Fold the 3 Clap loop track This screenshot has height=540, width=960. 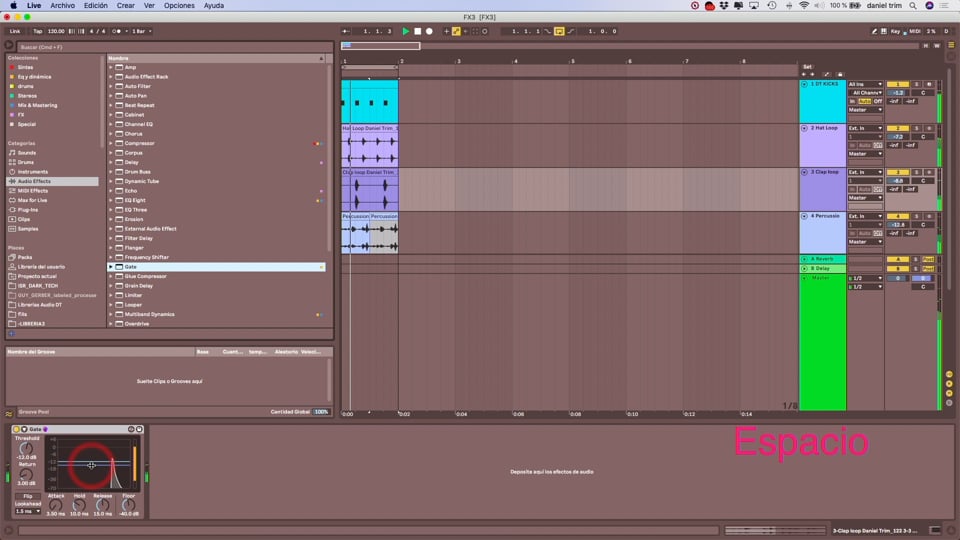point(804,173)
